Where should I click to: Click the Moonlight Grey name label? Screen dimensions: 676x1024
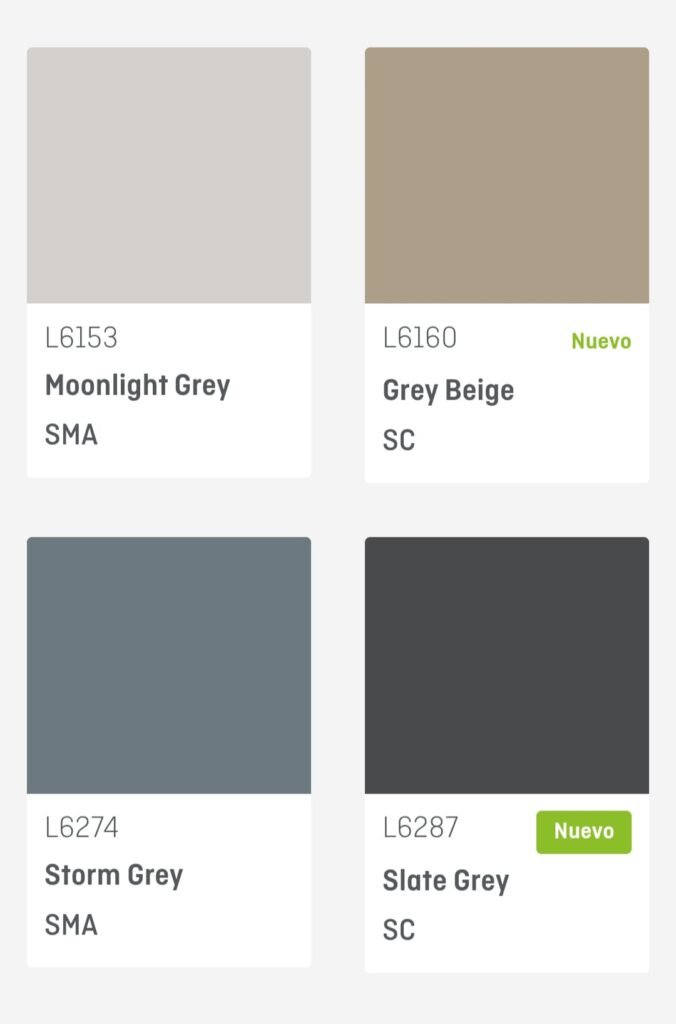pos(137,386)
